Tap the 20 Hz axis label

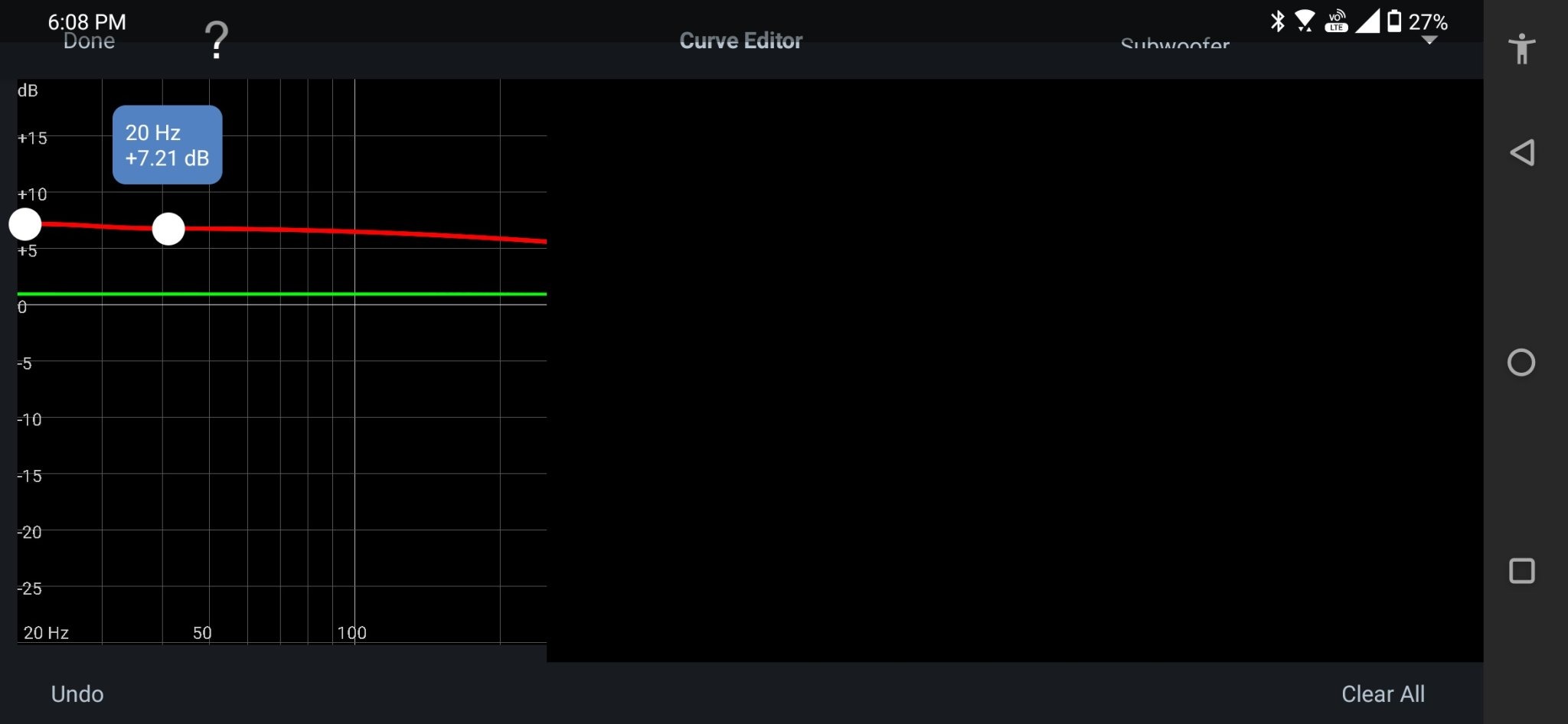46,633
